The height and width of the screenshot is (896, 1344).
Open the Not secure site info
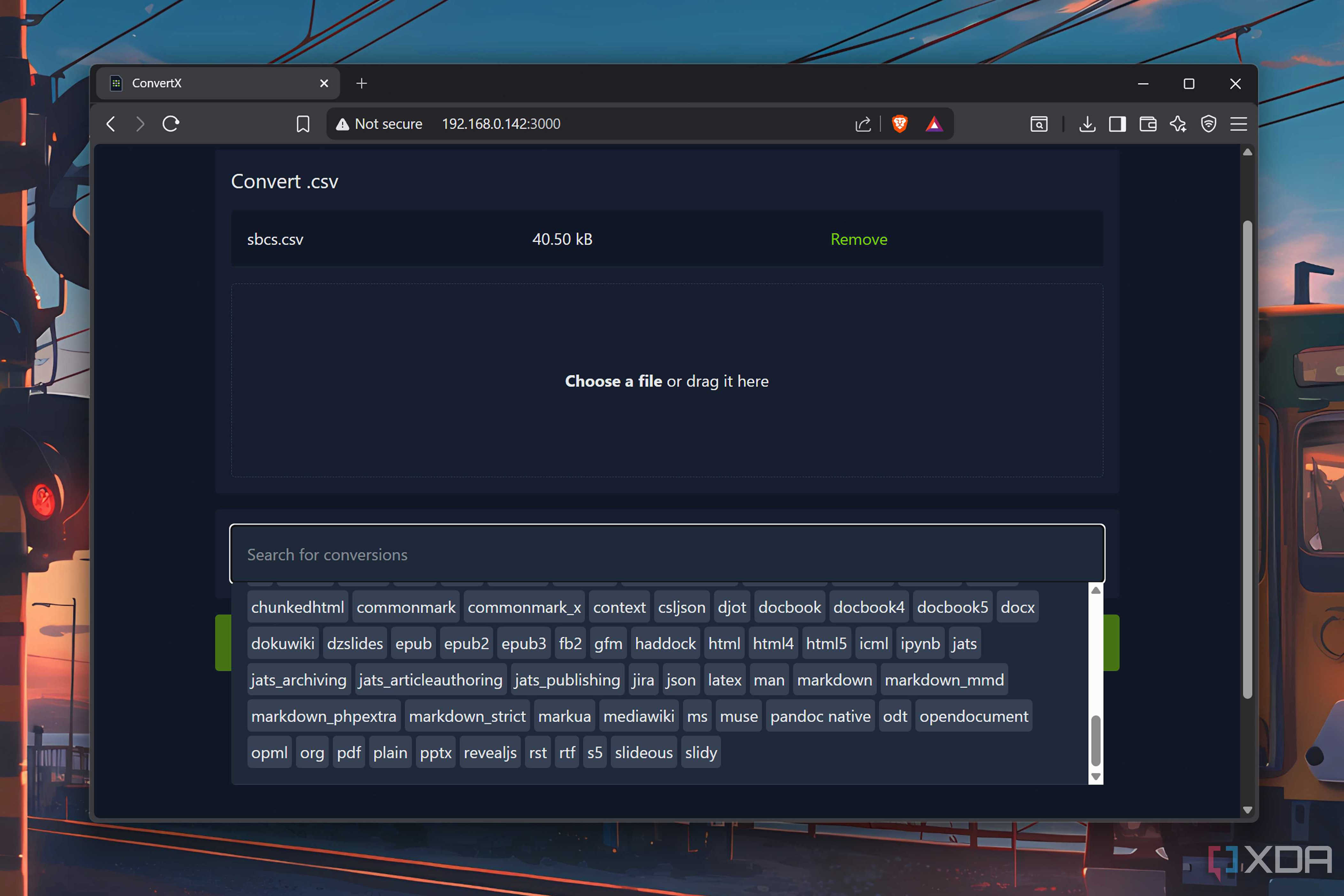[x=379, y=124]
